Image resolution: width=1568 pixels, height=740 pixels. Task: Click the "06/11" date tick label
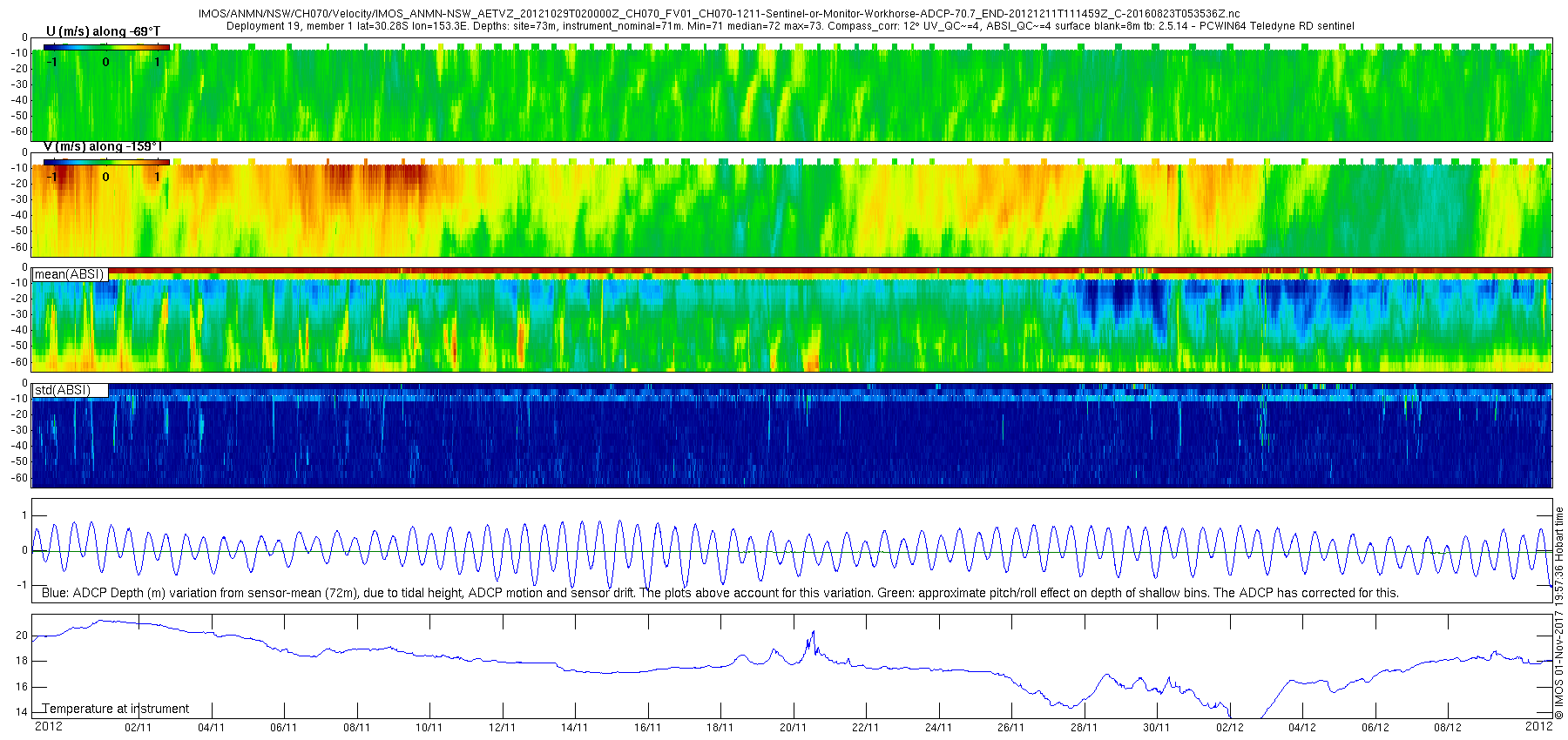tap(284, 728)
